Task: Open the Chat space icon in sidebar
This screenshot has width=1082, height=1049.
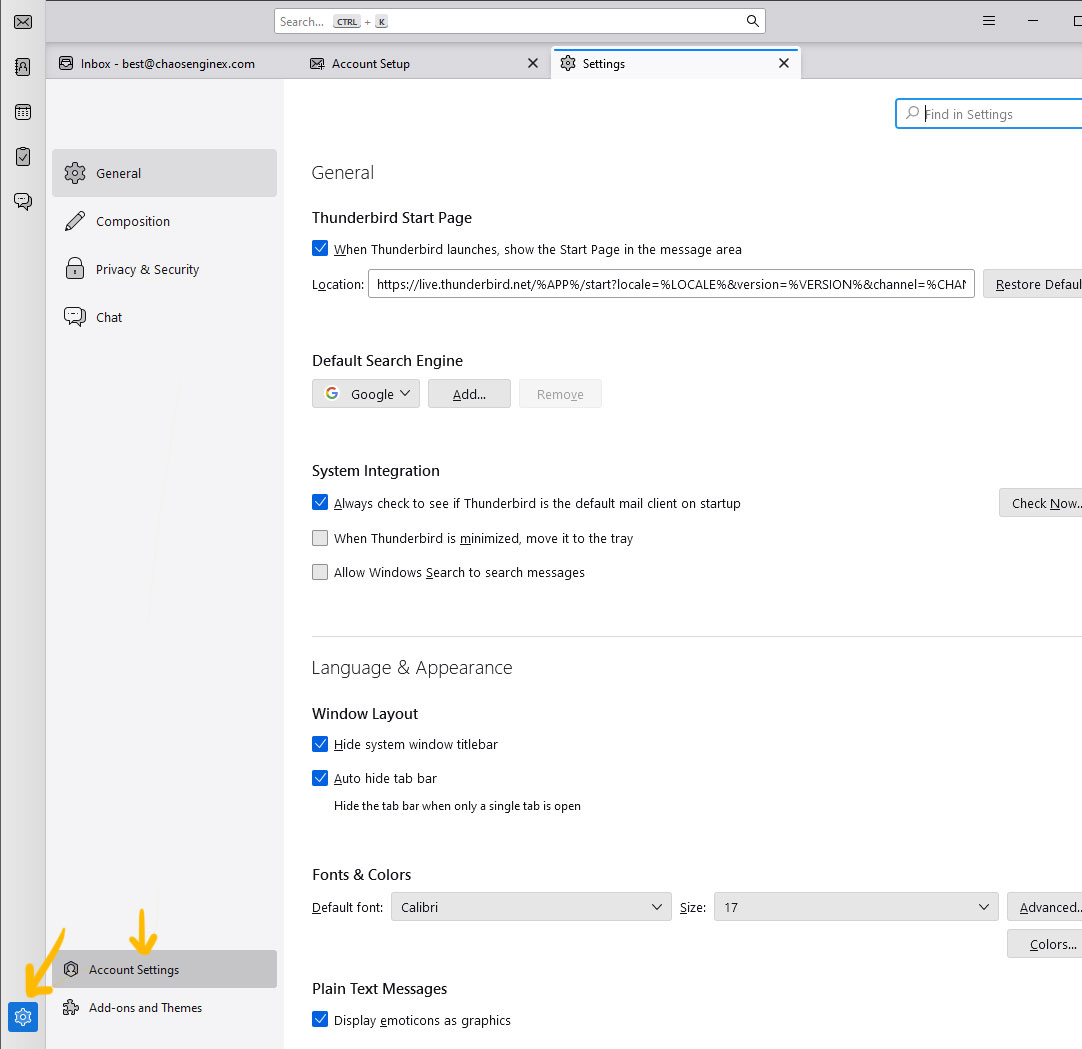Action: pyautogui.click(x=22, y=201)
